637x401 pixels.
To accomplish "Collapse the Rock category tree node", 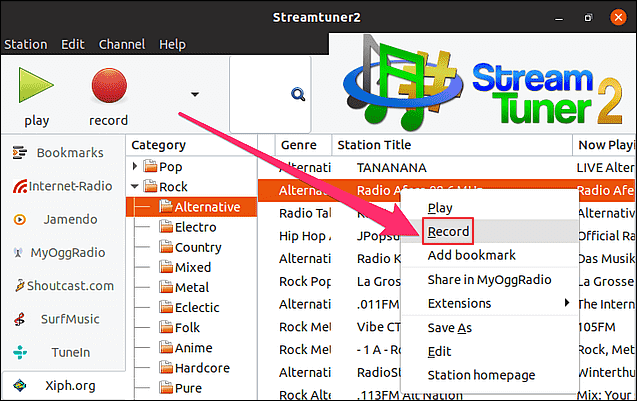I will tap(136, 187).
